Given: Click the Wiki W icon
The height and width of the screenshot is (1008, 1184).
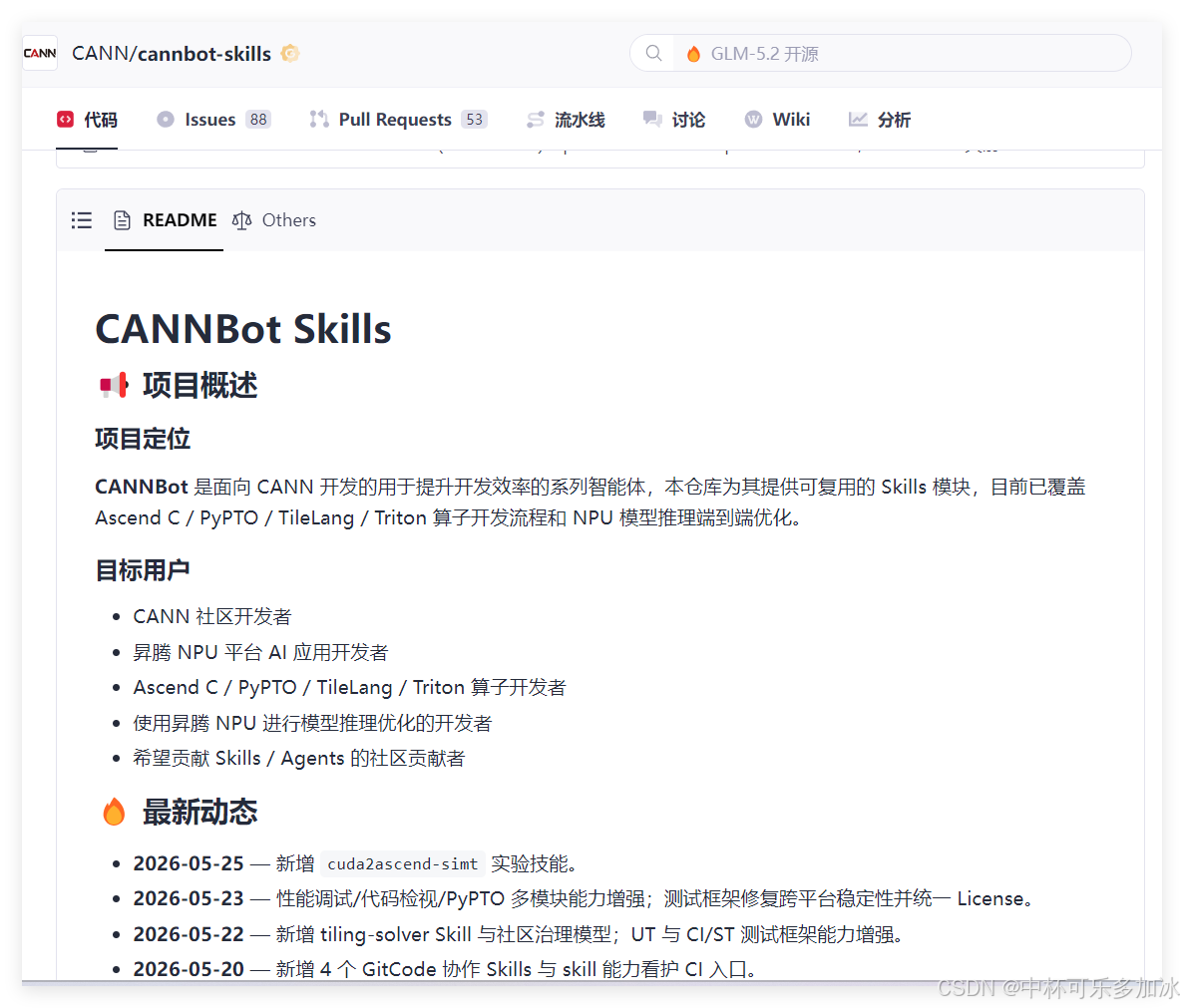Looking at the screenshot, I should [x=754, y=120].
